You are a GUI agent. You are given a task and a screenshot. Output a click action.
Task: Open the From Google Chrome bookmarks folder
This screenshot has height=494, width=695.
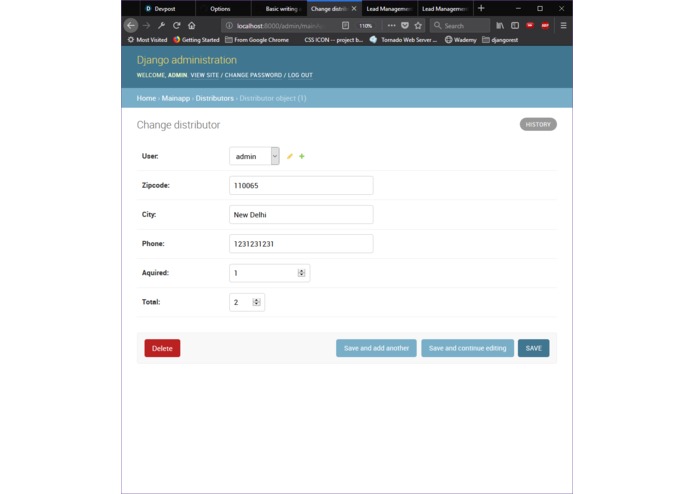[257, 40]
